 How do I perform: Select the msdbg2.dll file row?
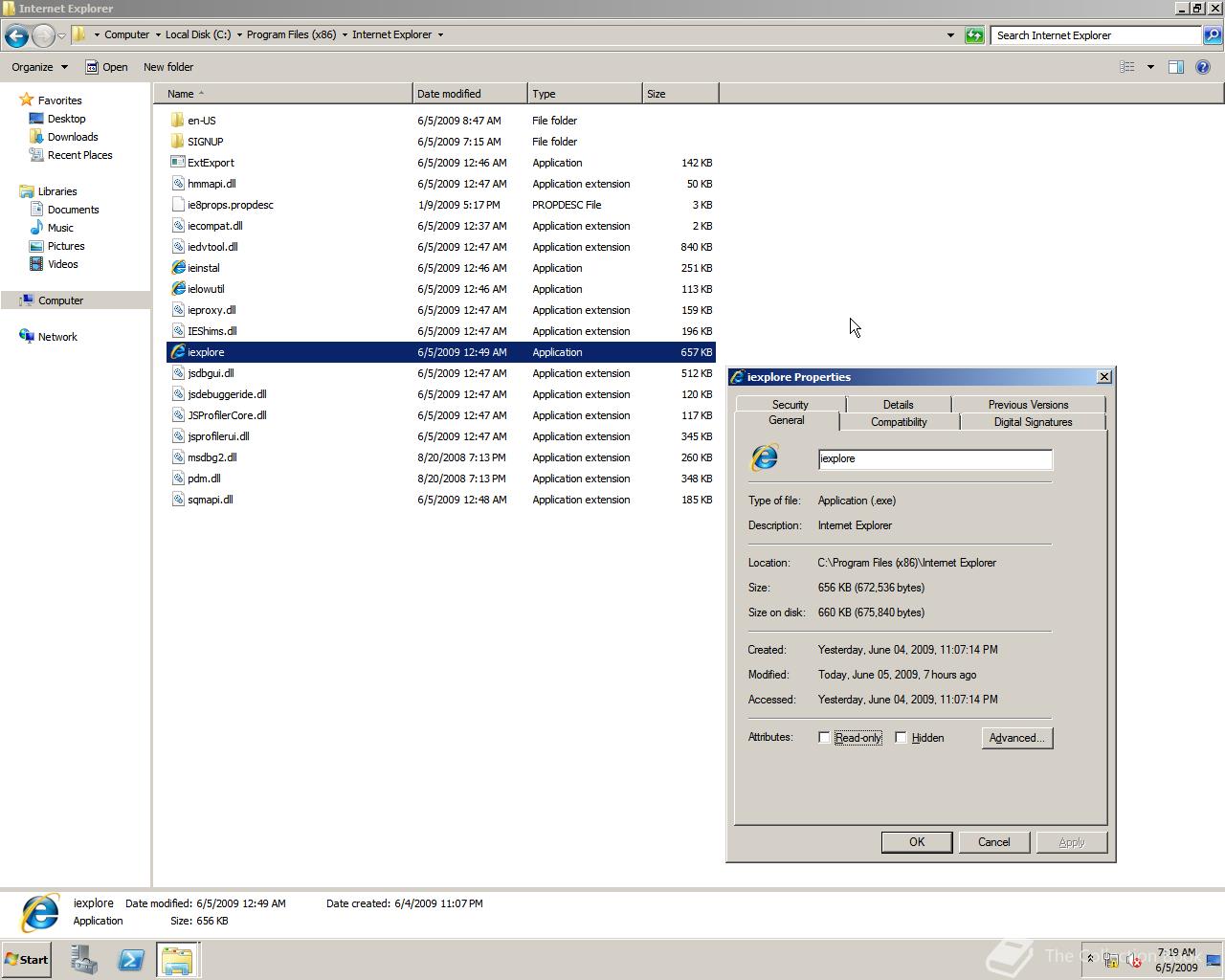click(441, 457)
